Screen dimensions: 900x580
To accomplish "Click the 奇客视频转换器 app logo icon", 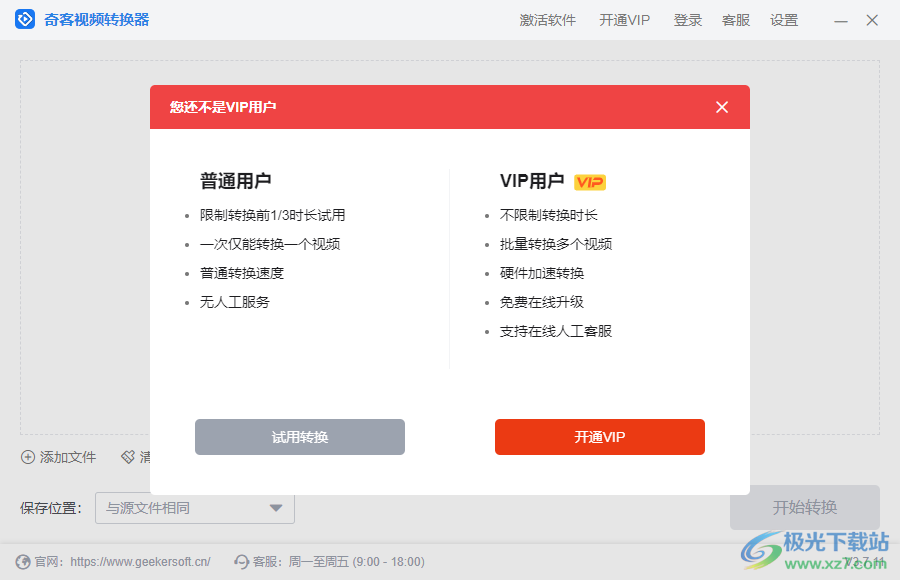I will click(25, 20).
